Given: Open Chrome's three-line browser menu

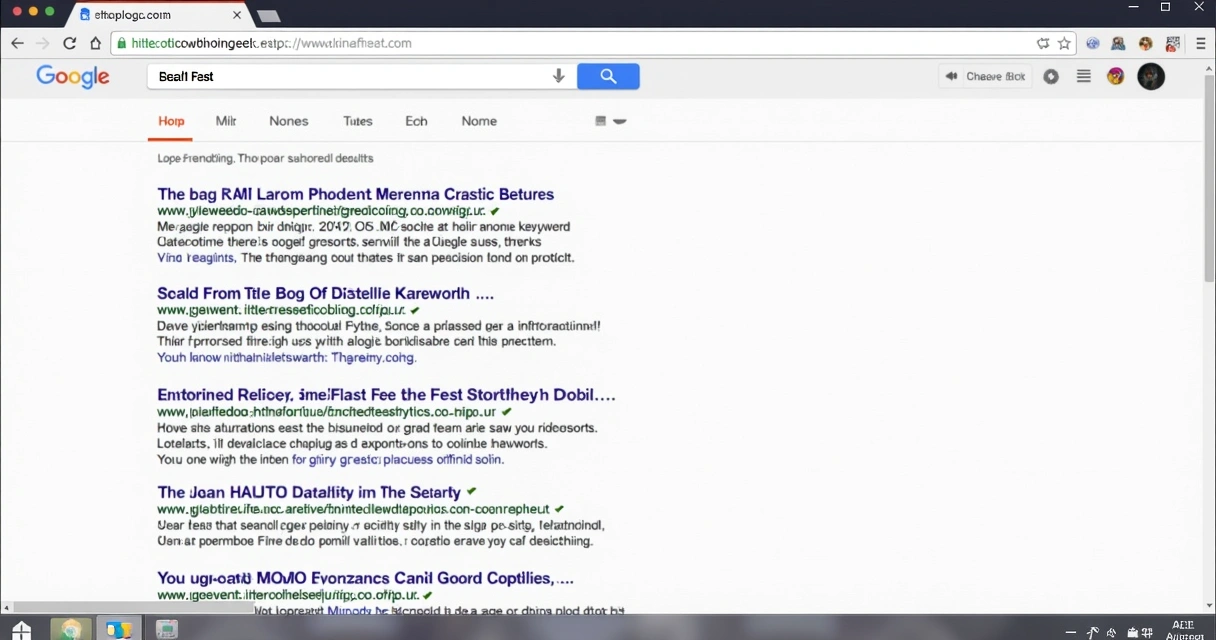Looking at the screenshot, I should [1200, 43].
